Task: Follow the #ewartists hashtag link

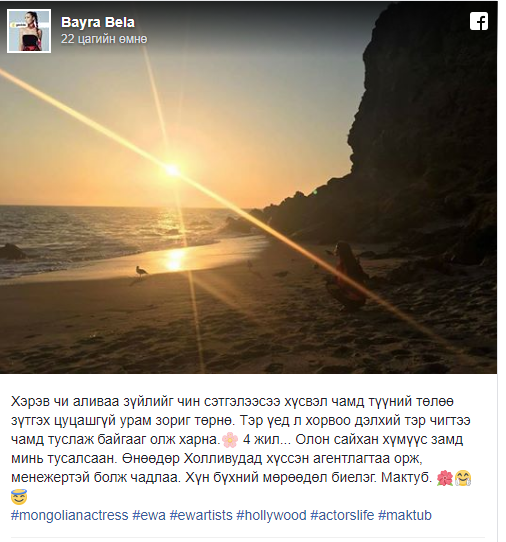Action: pos(201,515)
